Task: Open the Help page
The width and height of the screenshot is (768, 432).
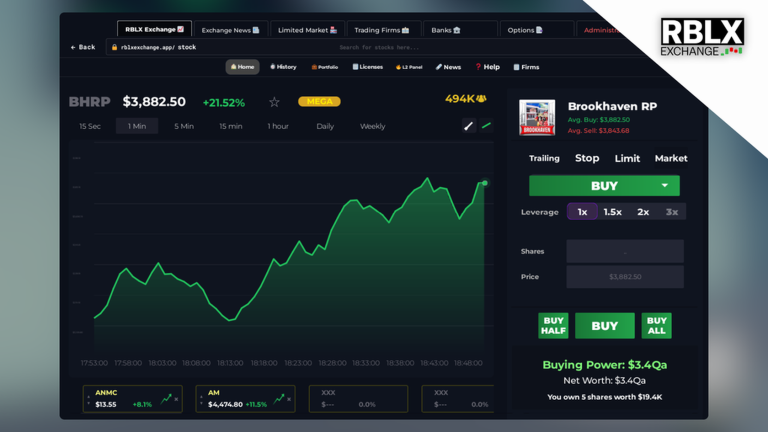Action: pyautogui.click(x=487, y=67)
